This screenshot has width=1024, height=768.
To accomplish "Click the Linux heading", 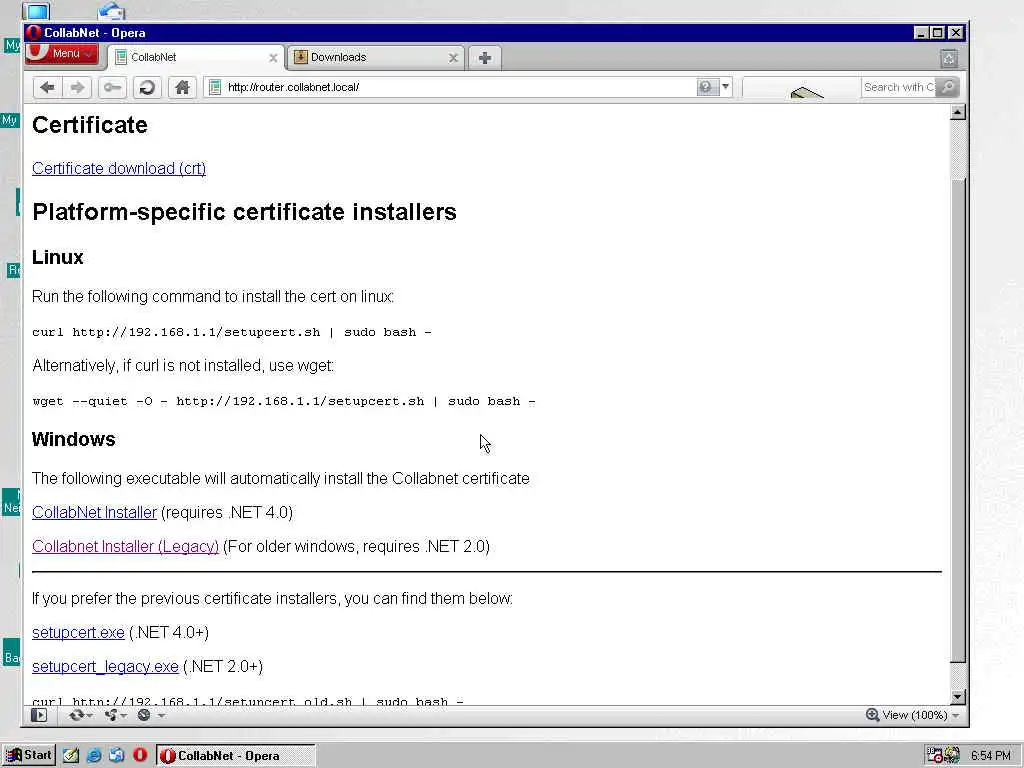I will (x=57, y=257).
